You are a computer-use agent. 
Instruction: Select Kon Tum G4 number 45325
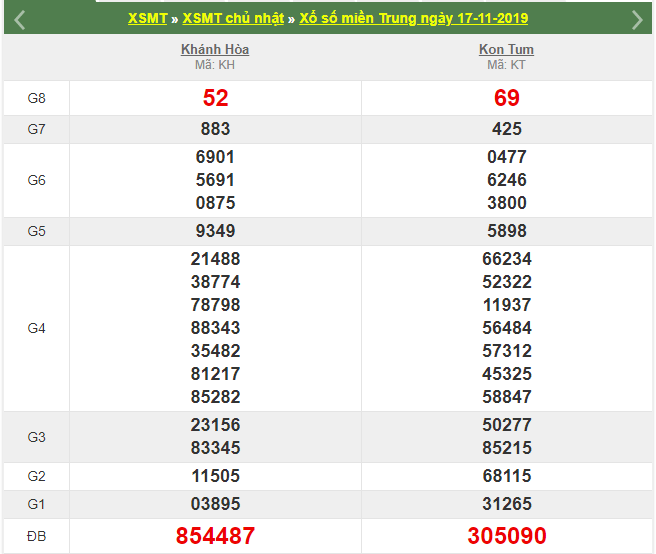pyautogui.click(x=507, y=374)
